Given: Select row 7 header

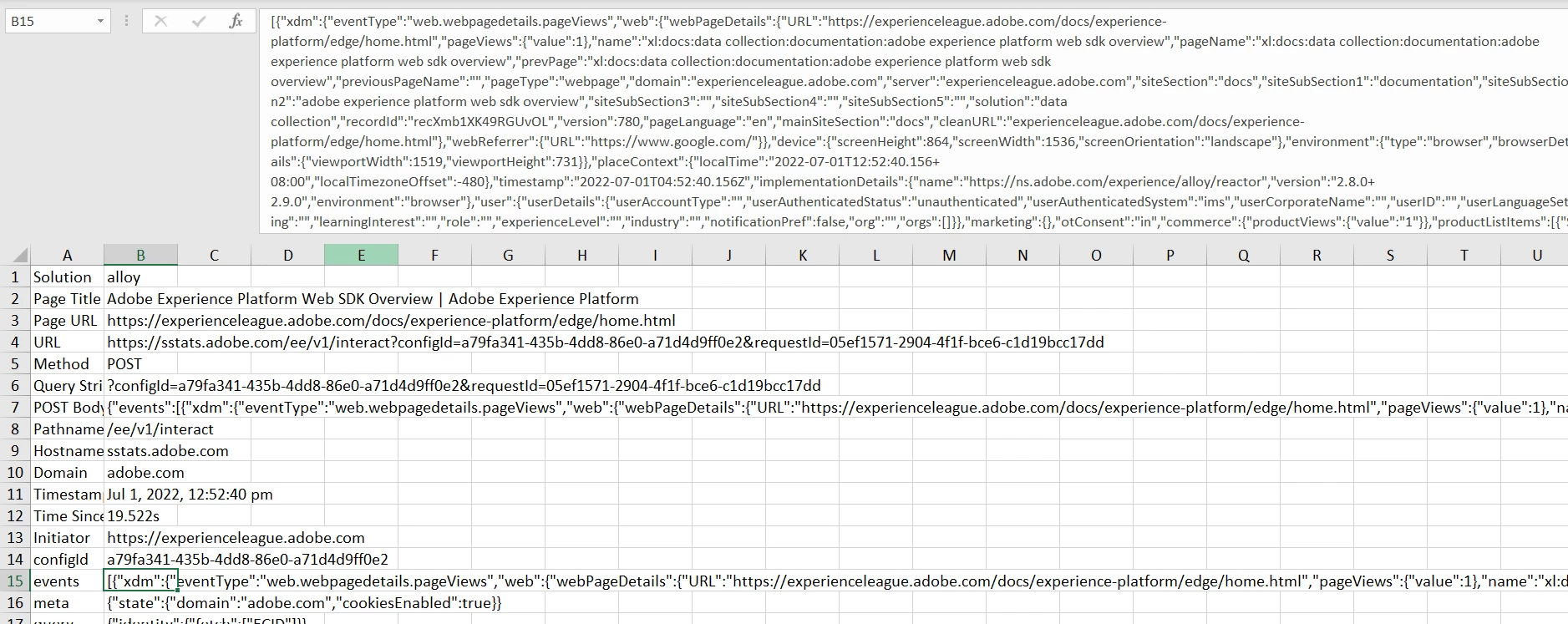Looking at the screenshot, I should 15,407.
